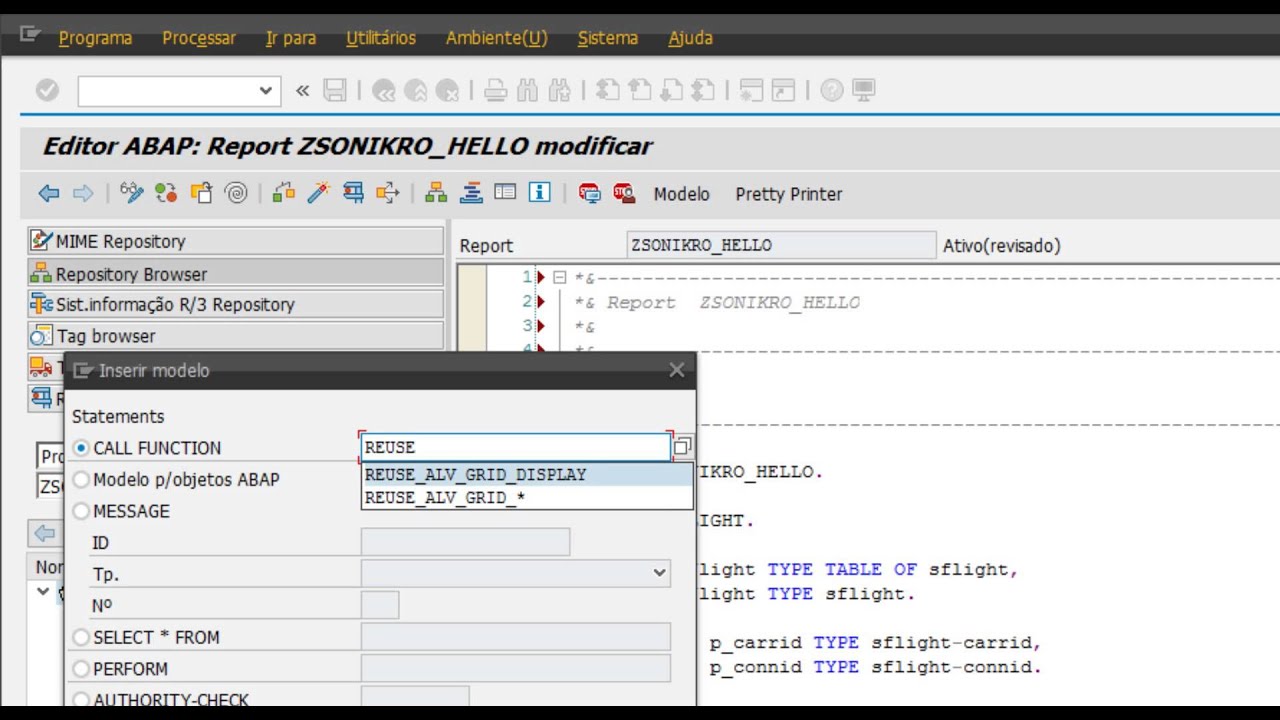Open the SAP window menu icon at top-left

(x=30, y=35)
